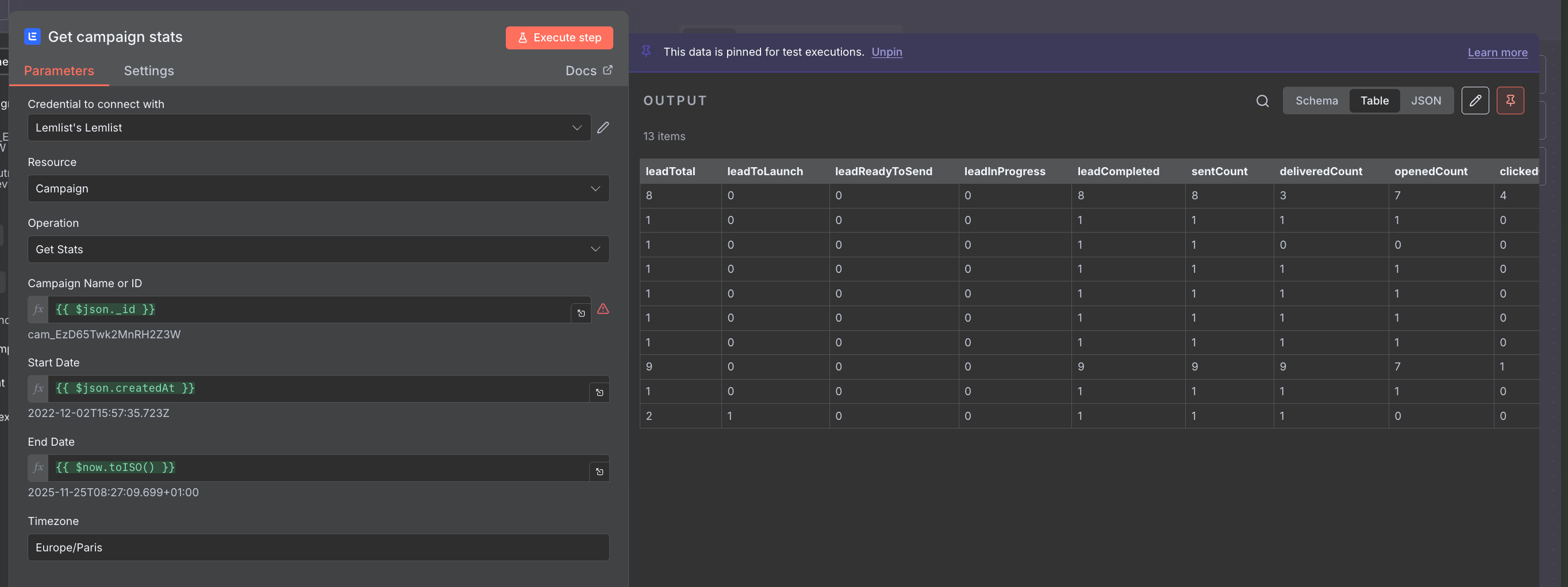This screenshot has height=587, width=1568.
Task: Click the warning triangle next to Campaign ID
Action: coord(602,309)
